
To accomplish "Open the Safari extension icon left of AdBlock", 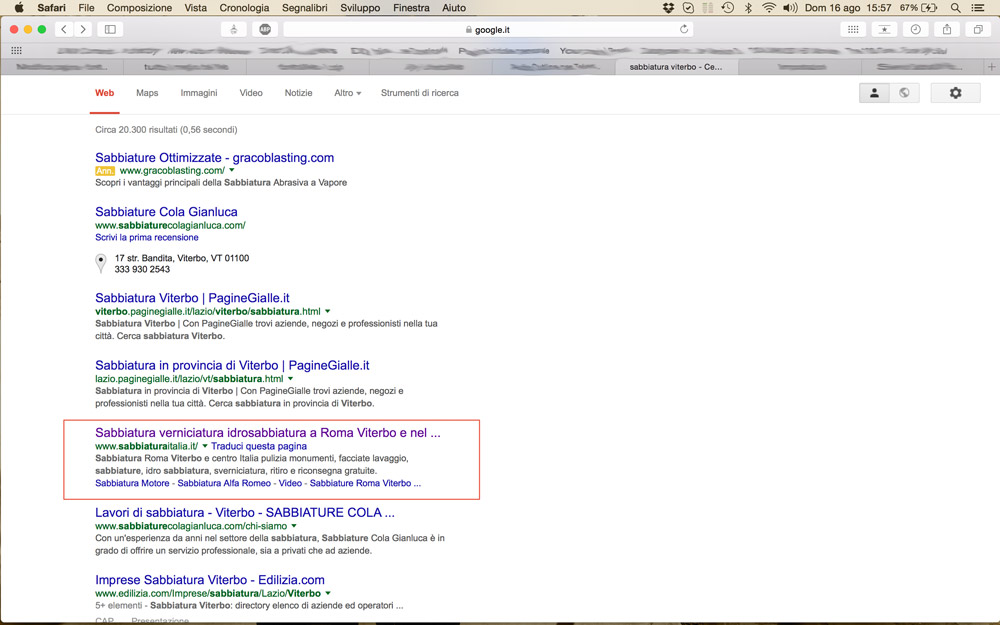I will click(233, 29).
